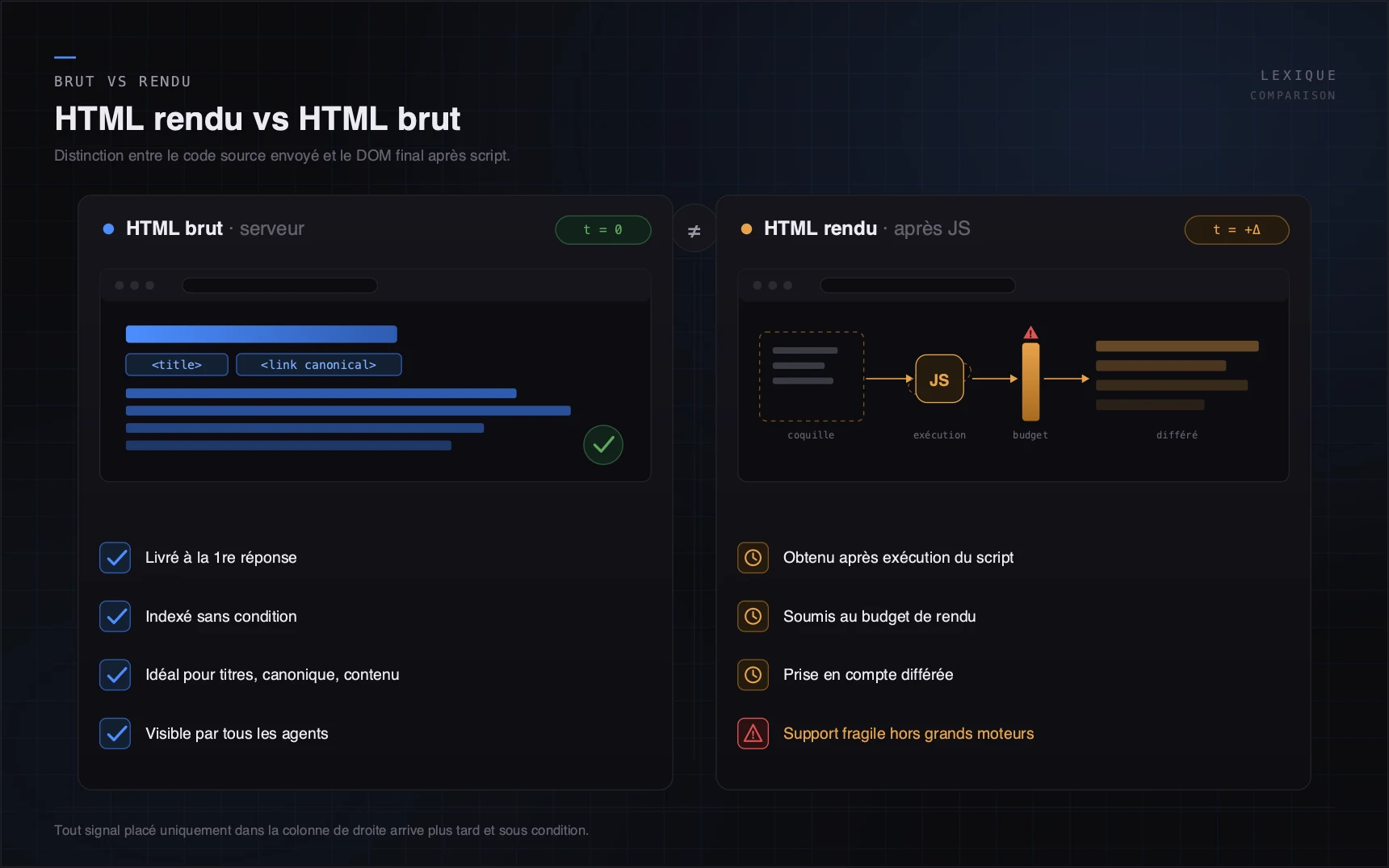
Task: Click the Support fragile hors grands moteurs text
Action: [x=909, y=733]
